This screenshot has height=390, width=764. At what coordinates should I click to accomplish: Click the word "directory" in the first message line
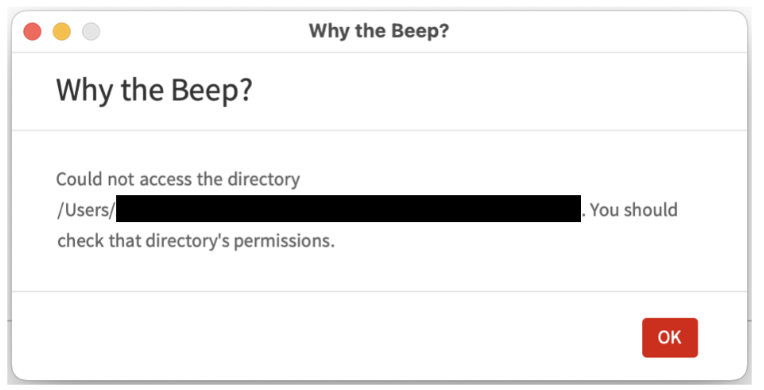[264, 180]
